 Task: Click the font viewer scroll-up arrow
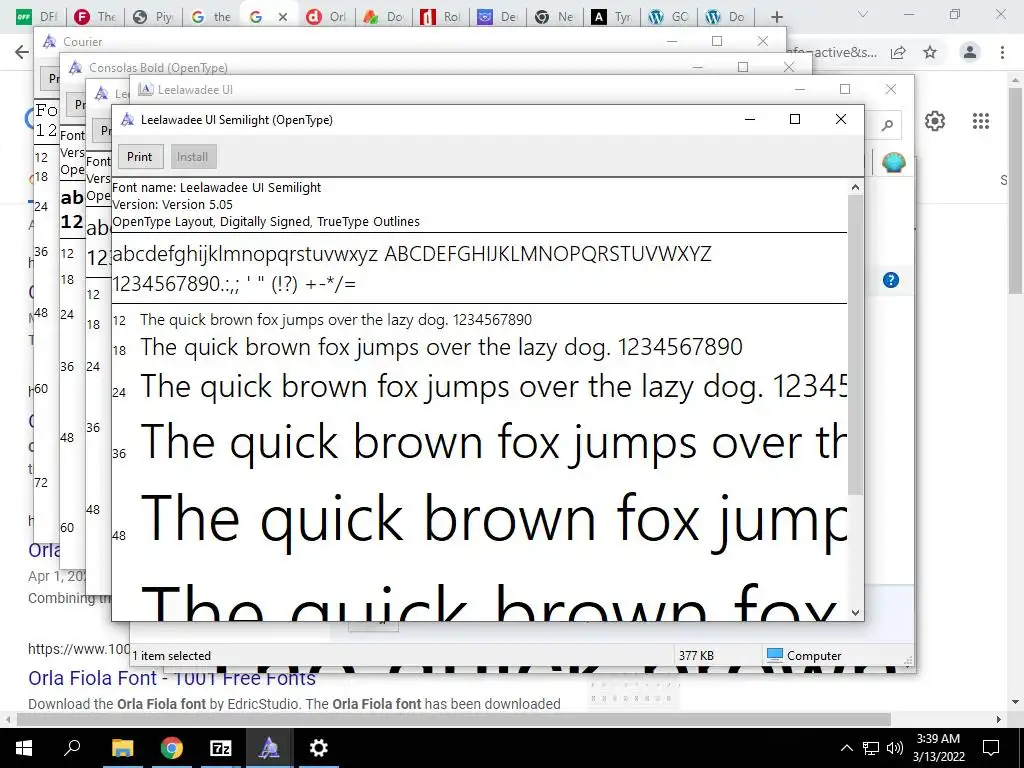(856, 187)
